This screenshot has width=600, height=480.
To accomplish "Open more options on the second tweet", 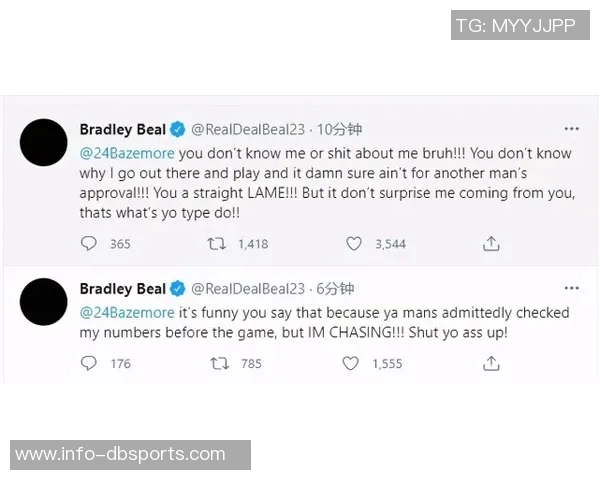I will click(571, 289).
